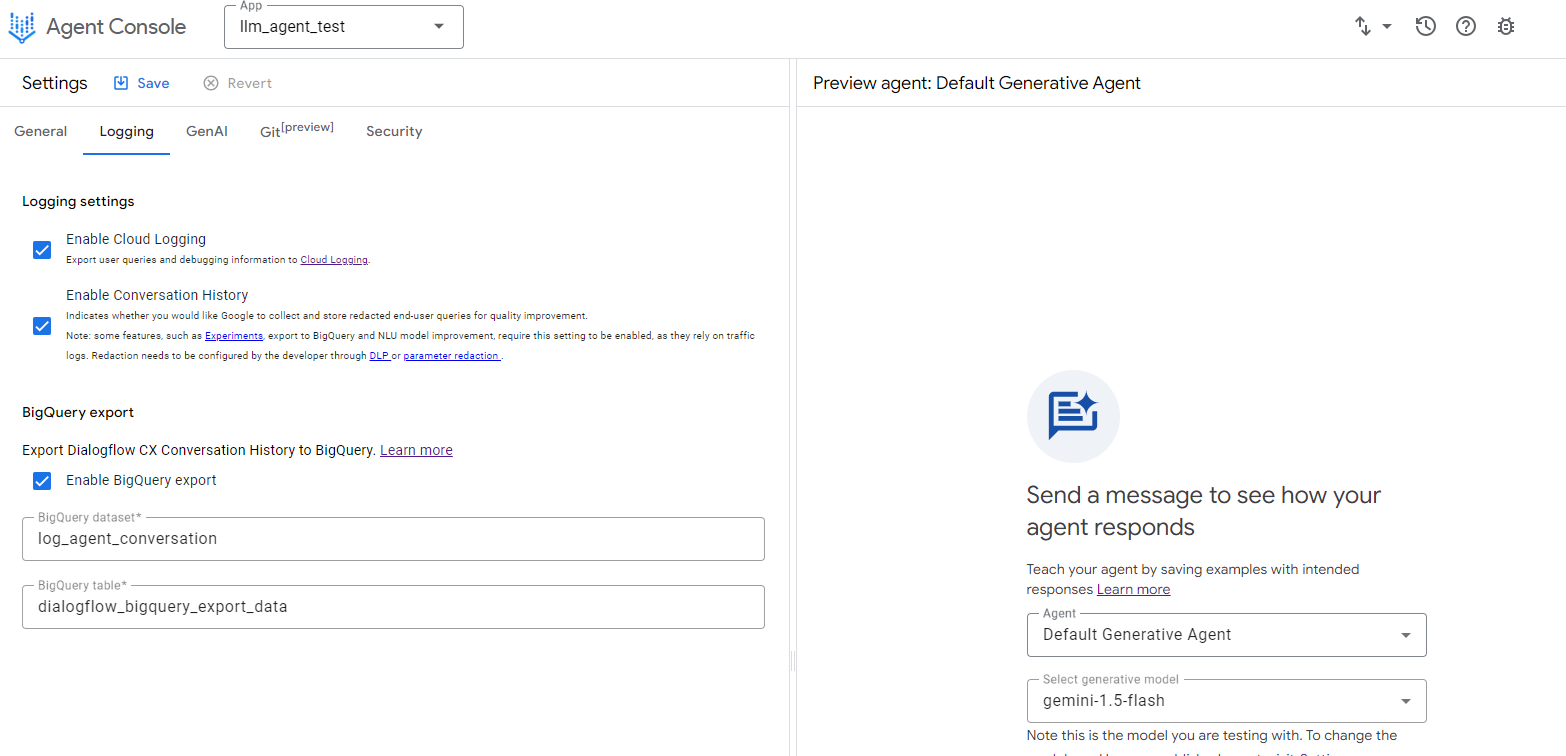Click the panel divider drag handle
The image size is (1566, 756).
793,661
